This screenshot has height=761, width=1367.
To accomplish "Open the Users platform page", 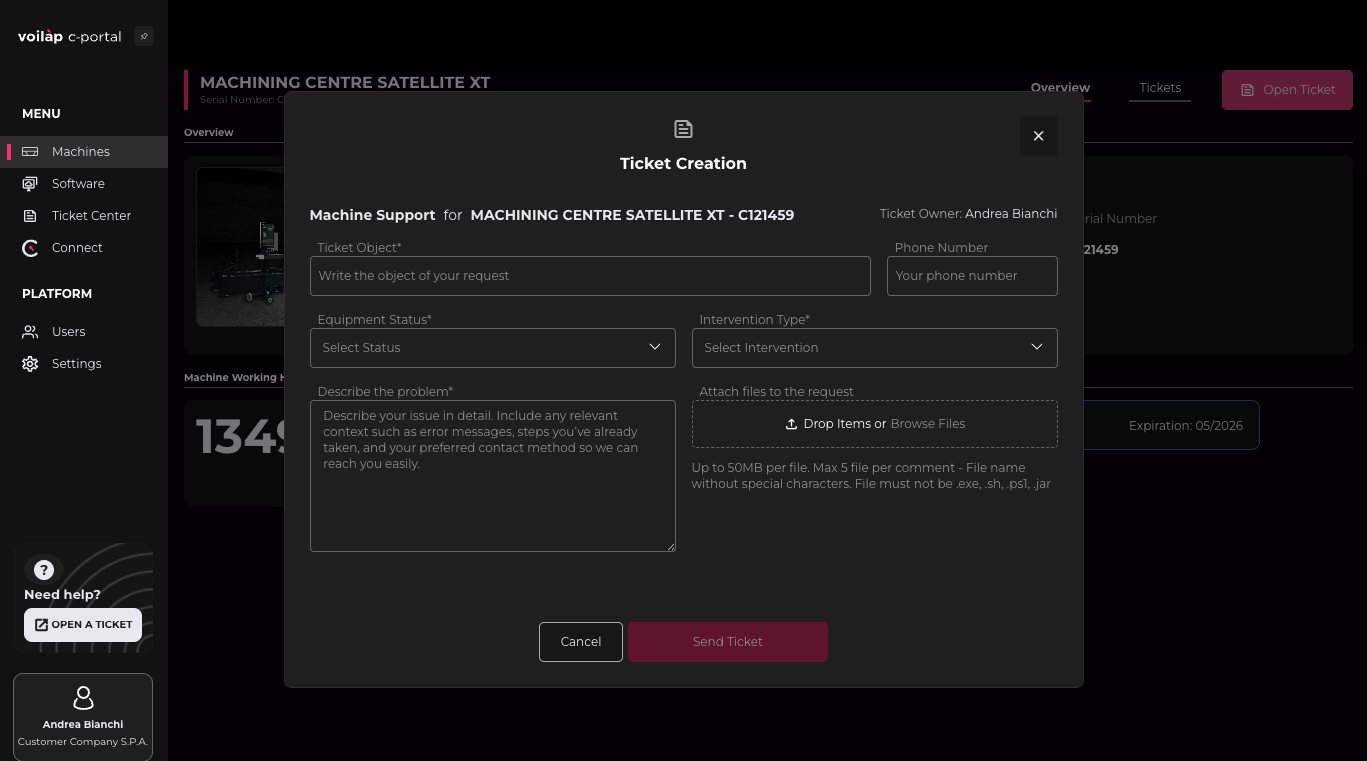I will (84, 332).
